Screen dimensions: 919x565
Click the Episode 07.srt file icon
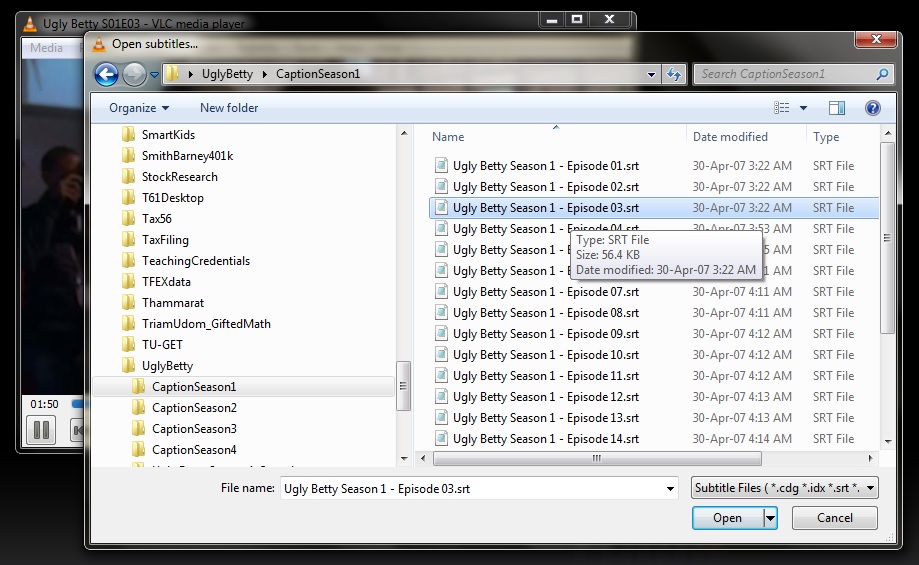click(x=441, y=292)
